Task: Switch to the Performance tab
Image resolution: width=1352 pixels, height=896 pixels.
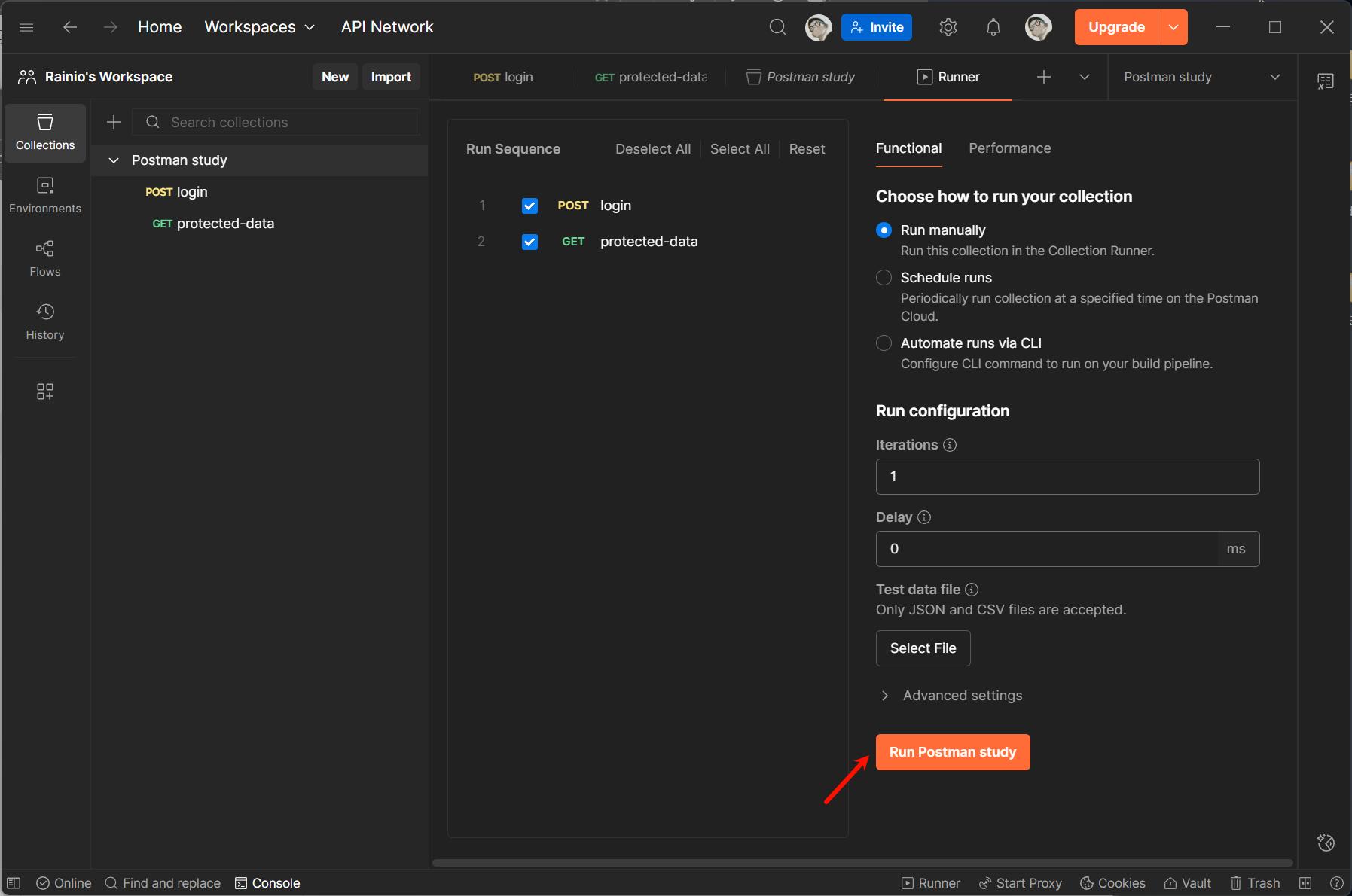Action: pyautogui.click(x=1009, y=148)
